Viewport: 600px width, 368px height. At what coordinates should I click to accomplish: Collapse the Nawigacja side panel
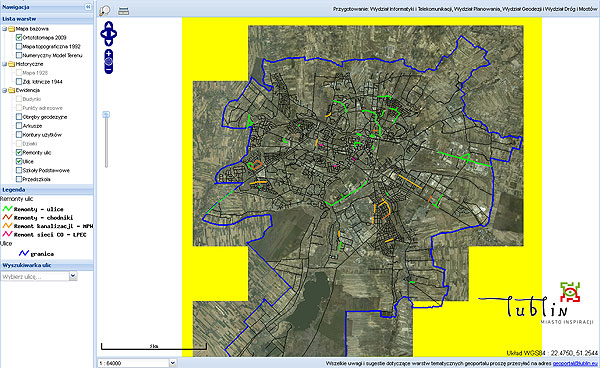(88, 7)
